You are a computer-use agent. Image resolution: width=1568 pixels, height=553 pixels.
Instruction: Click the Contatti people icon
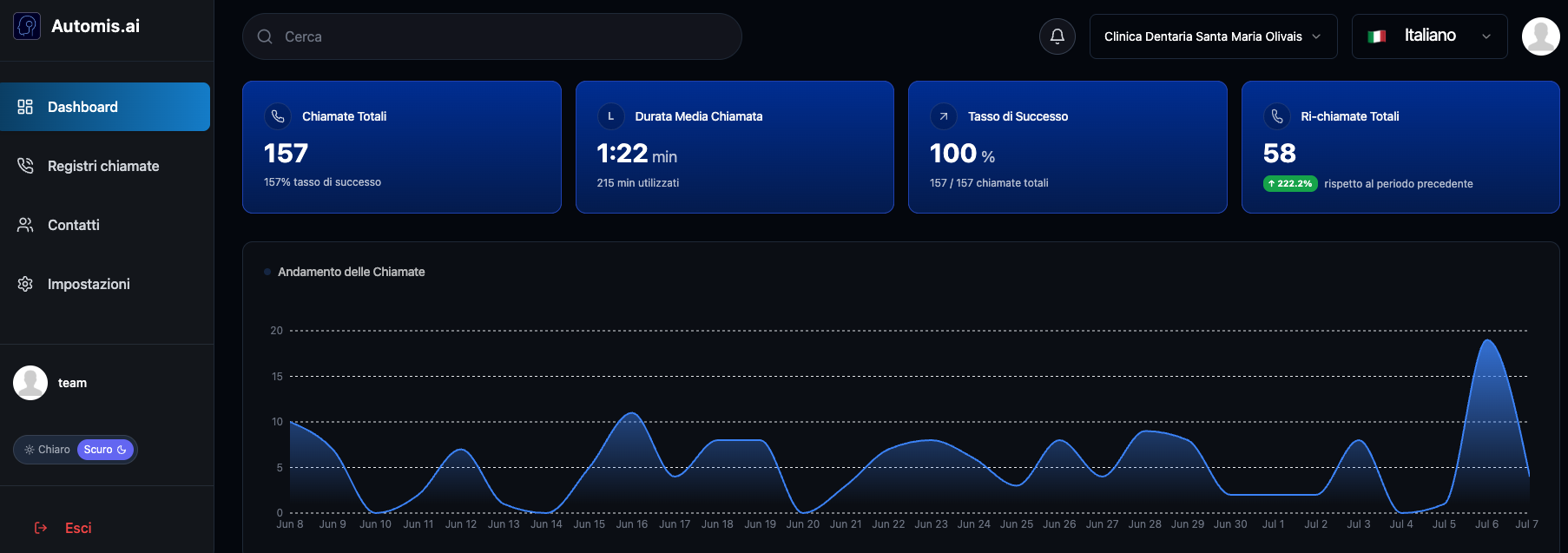coord(25,225)
